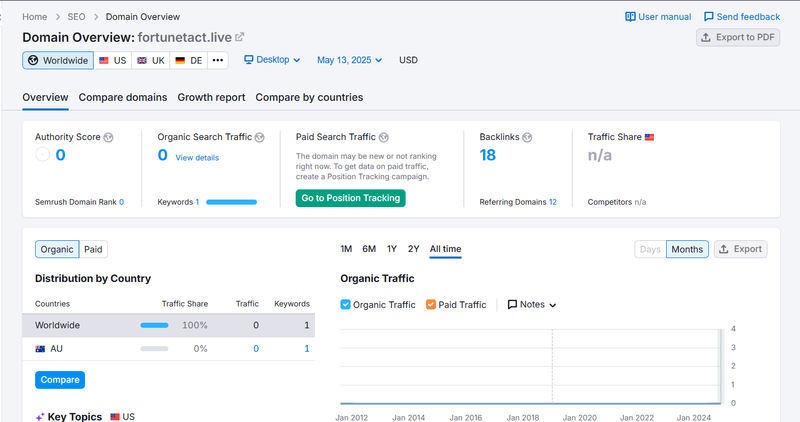
Task: Click globe info icon next to Authority Score
Action: click(x=108, y=137)
